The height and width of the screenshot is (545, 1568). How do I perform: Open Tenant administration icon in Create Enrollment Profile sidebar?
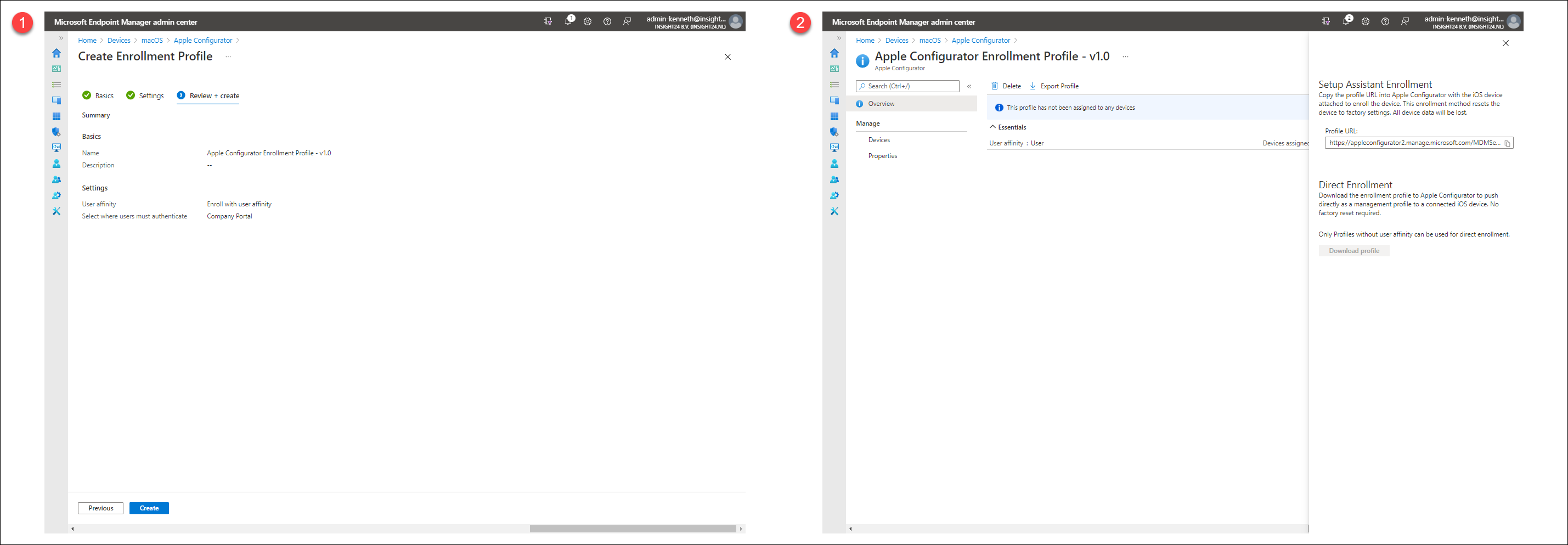(57, 195)
